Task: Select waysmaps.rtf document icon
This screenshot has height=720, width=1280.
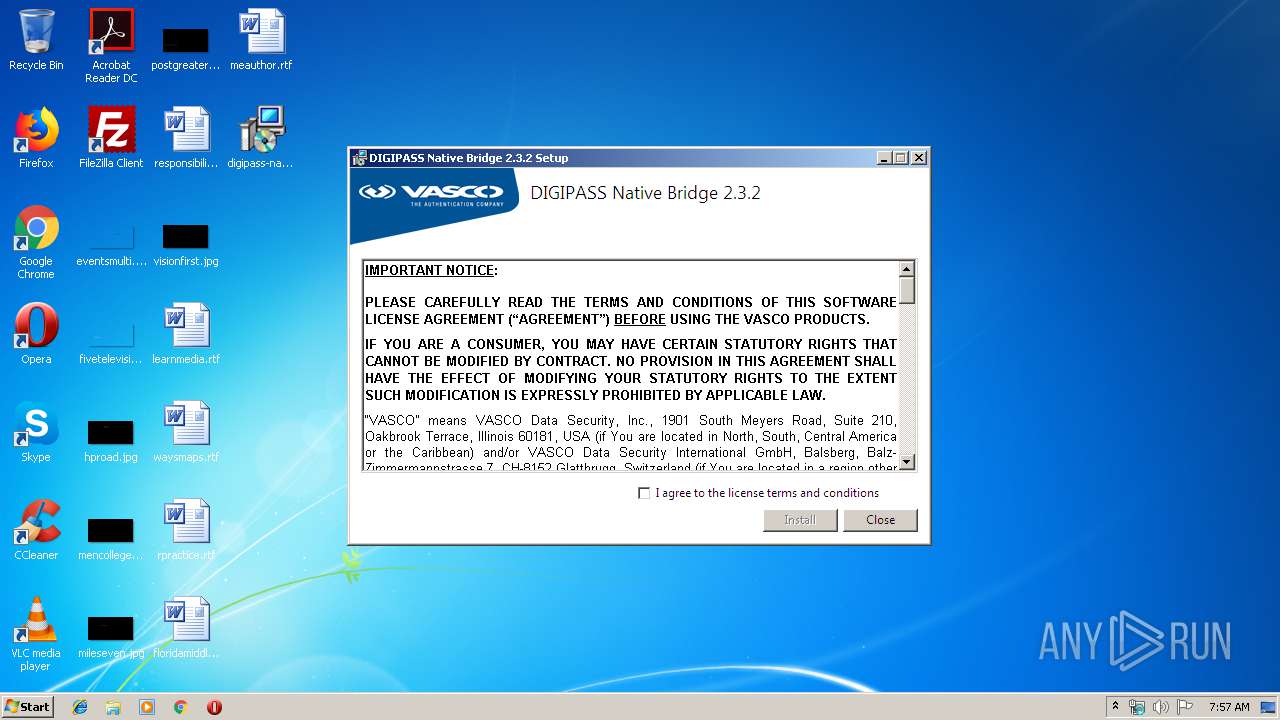Action: (186, 432)
